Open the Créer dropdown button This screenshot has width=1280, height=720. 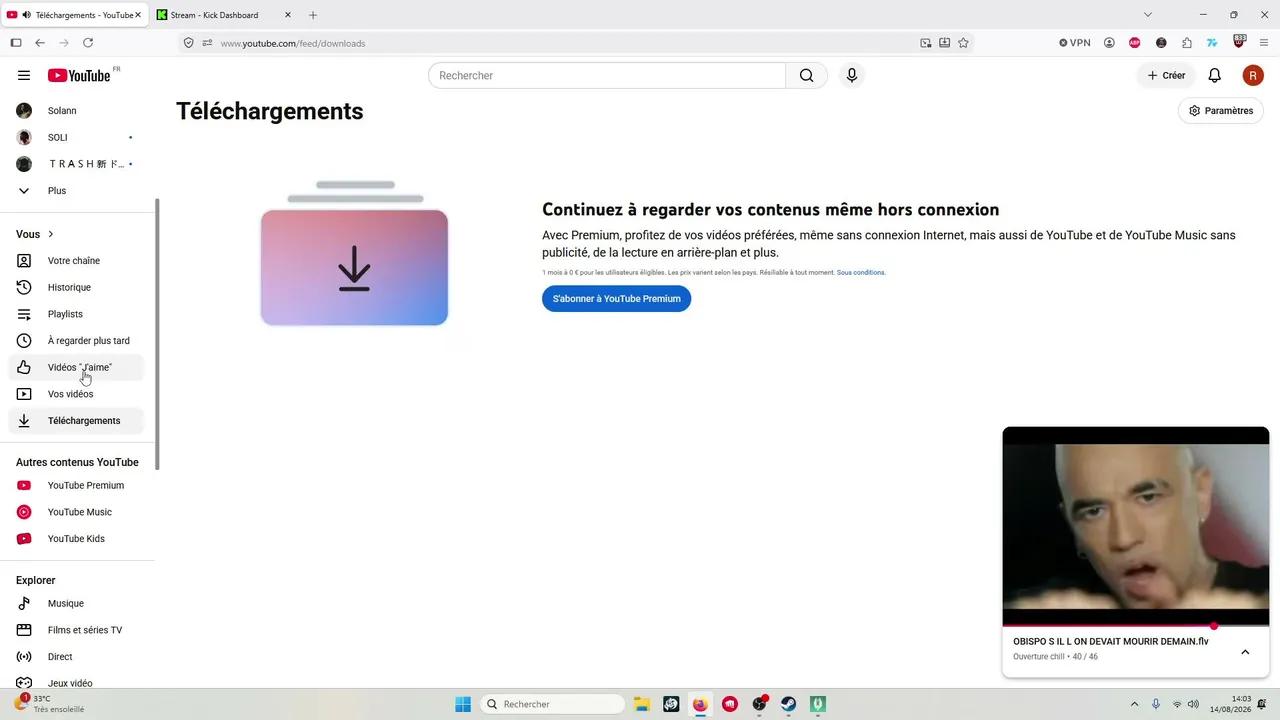1166,75
